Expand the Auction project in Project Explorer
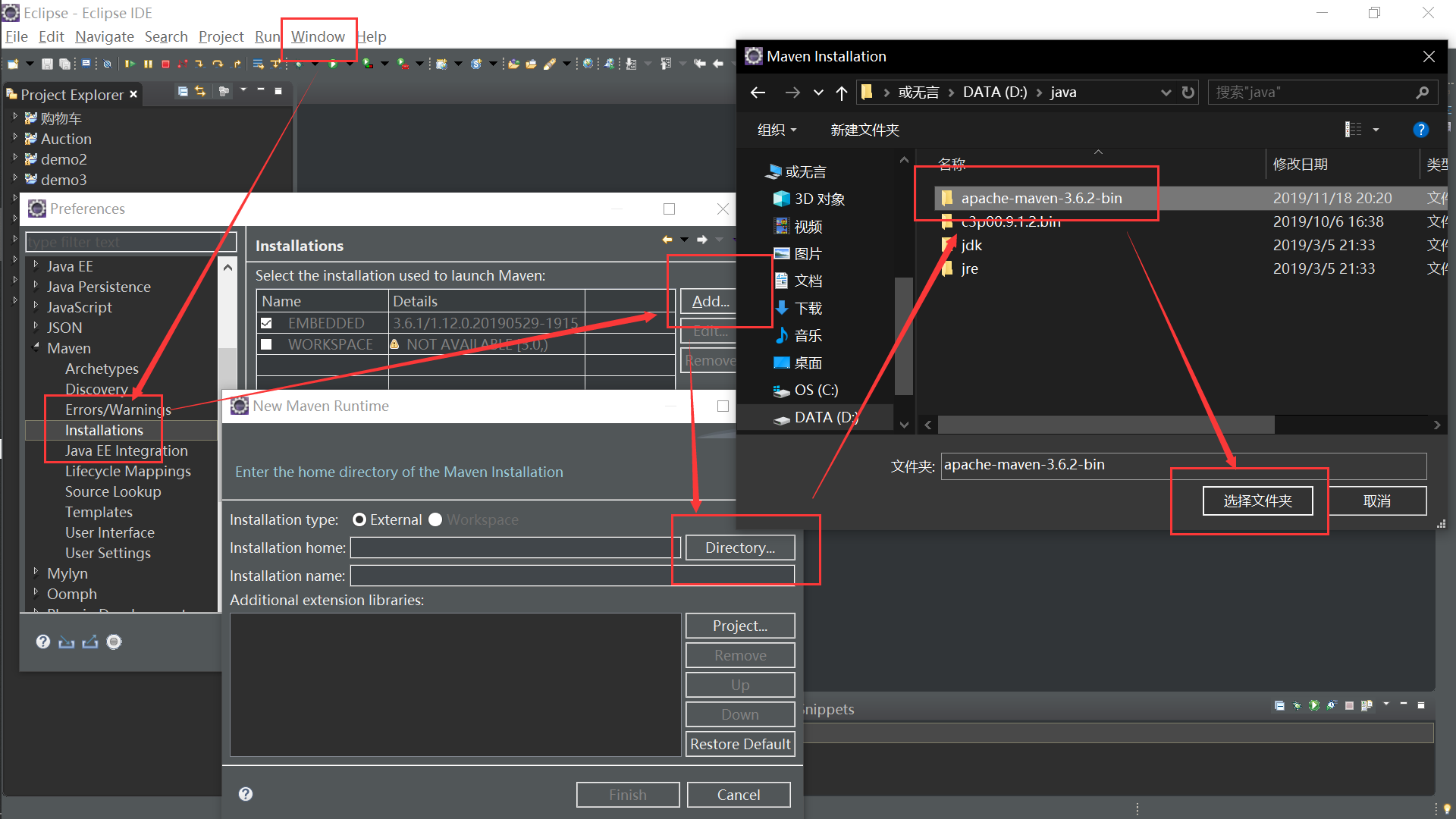This screenshot has width=1456, height=819. tap(15, 138)
